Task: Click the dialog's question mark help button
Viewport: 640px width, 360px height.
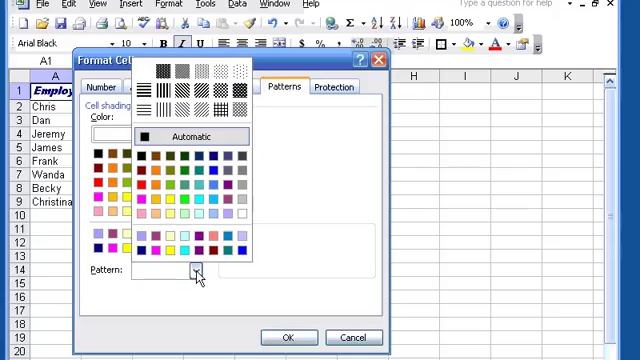Action: tap(360, 60)
